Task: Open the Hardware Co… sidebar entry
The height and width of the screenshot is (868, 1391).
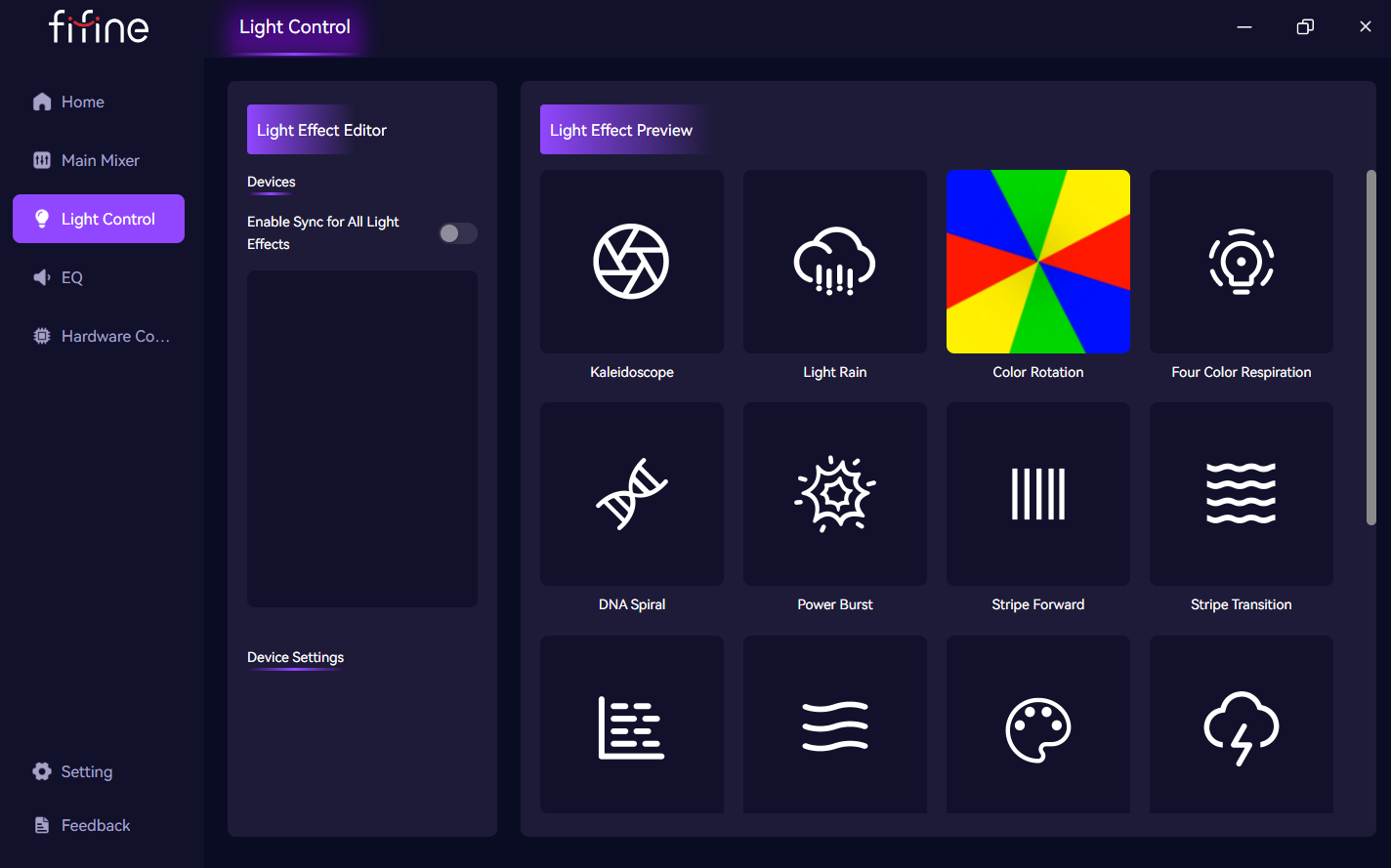Action: pos(99,336)
